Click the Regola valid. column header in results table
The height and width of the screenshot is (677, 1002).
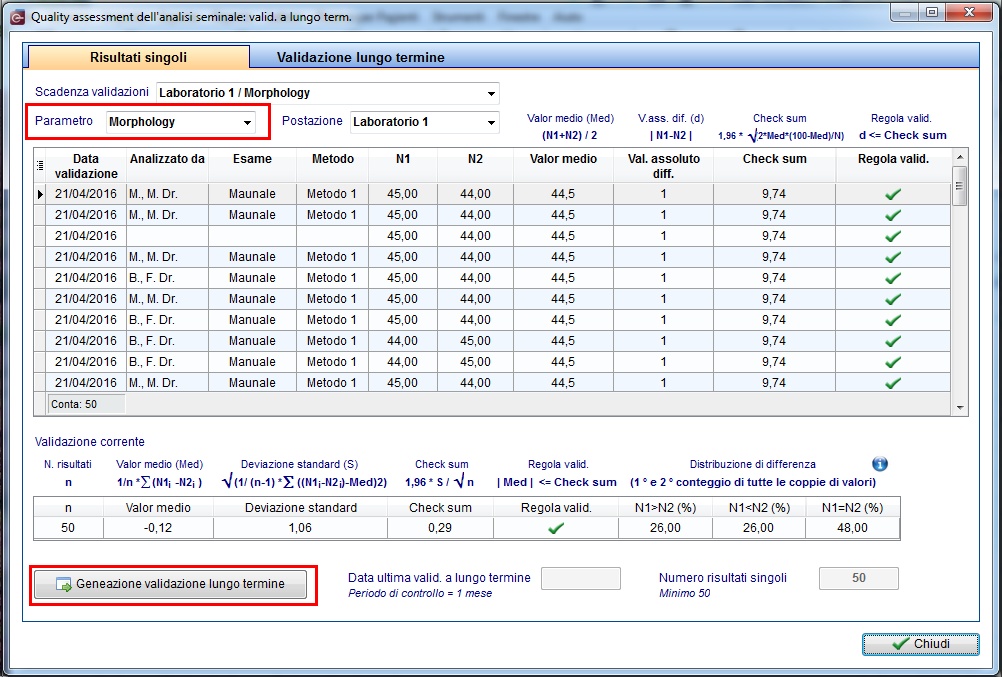893,166
